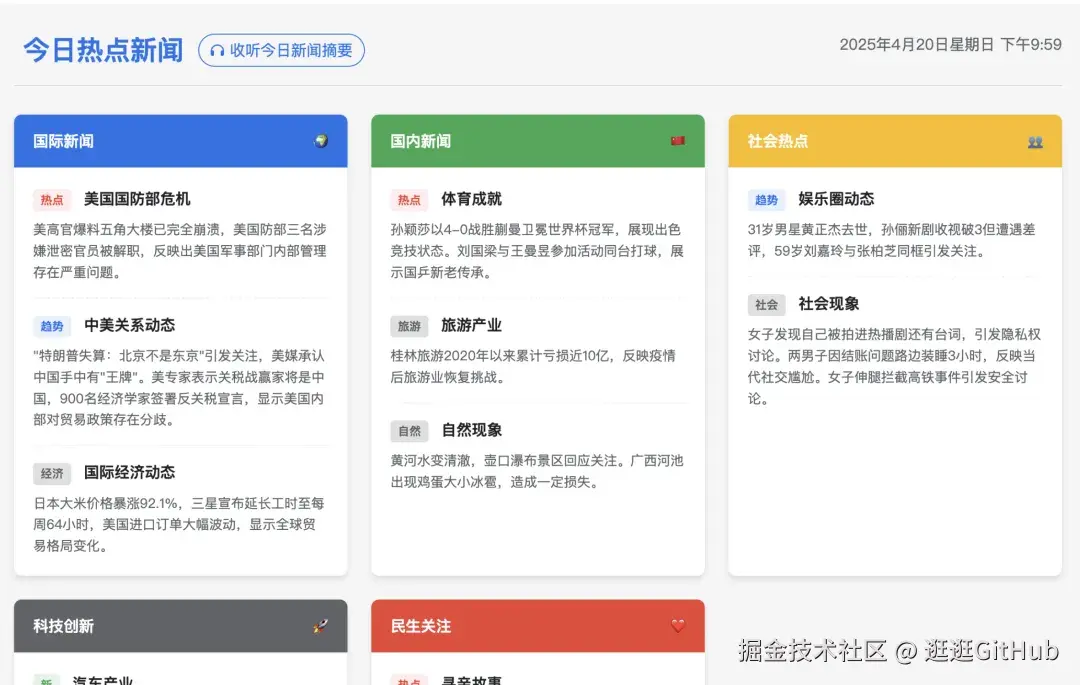Toggle the 自然 tag beside 自然现象
The width and height of the screenshot is (1080, 685).
409,430
